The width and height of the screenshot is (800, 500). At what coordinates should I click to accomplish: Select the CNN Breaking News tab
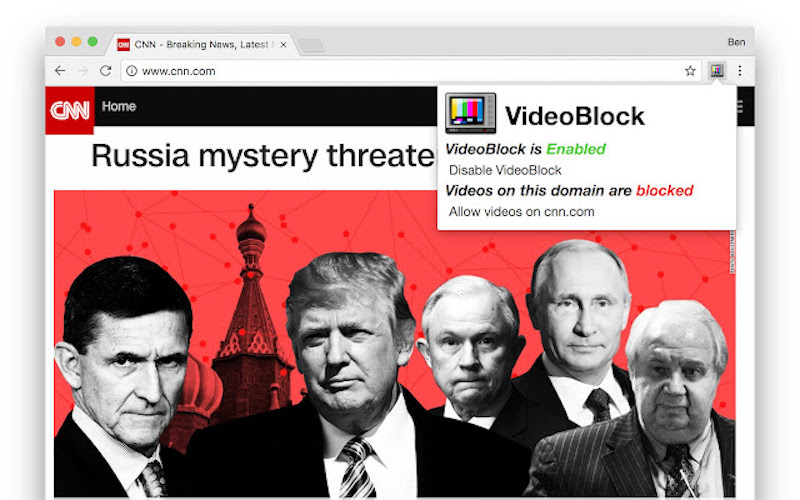pos(196,45)
